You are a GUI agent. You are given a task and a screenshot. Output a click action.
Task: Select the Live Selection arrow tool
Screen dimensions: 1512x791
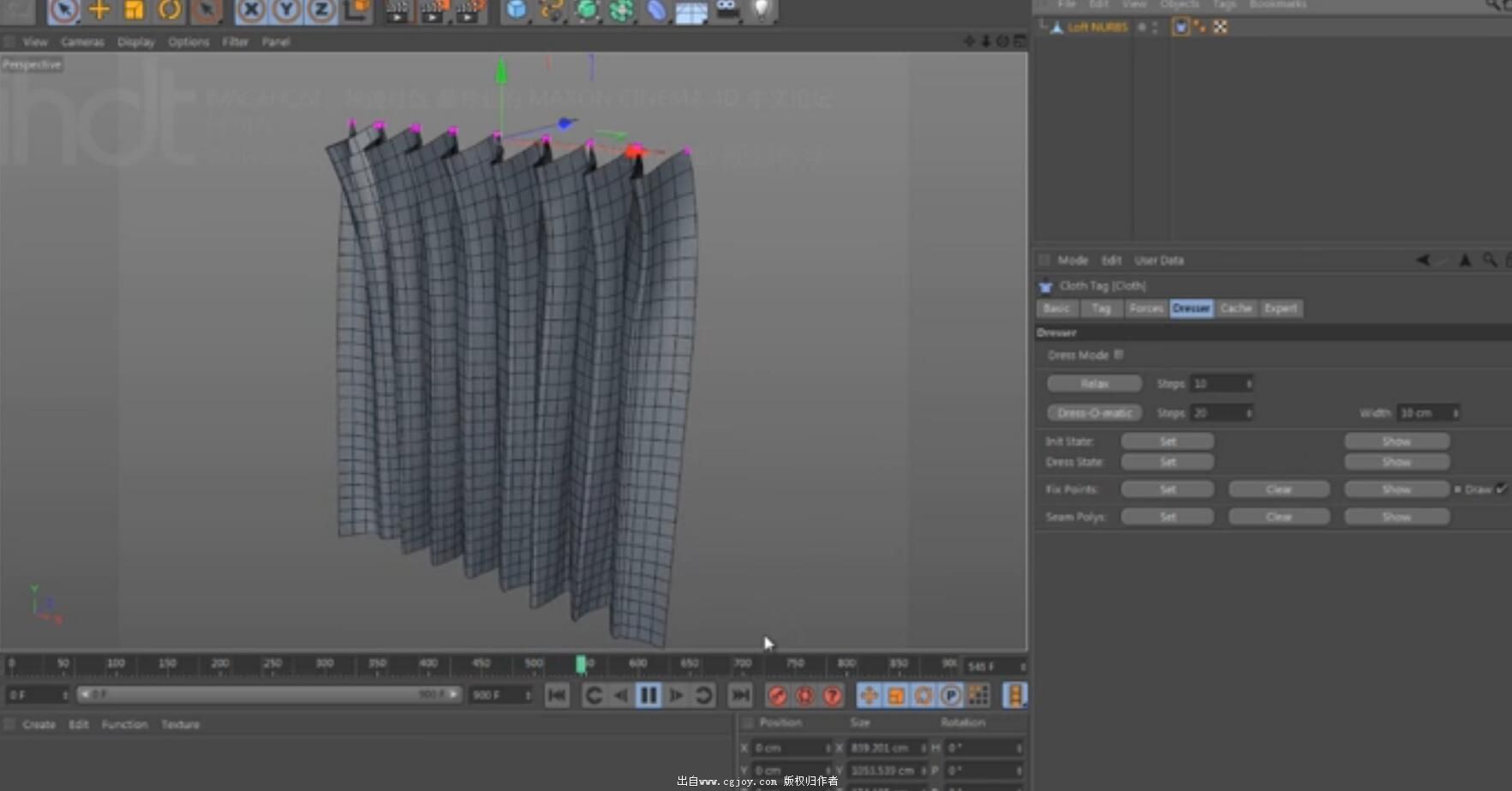[x=63, y=9]
